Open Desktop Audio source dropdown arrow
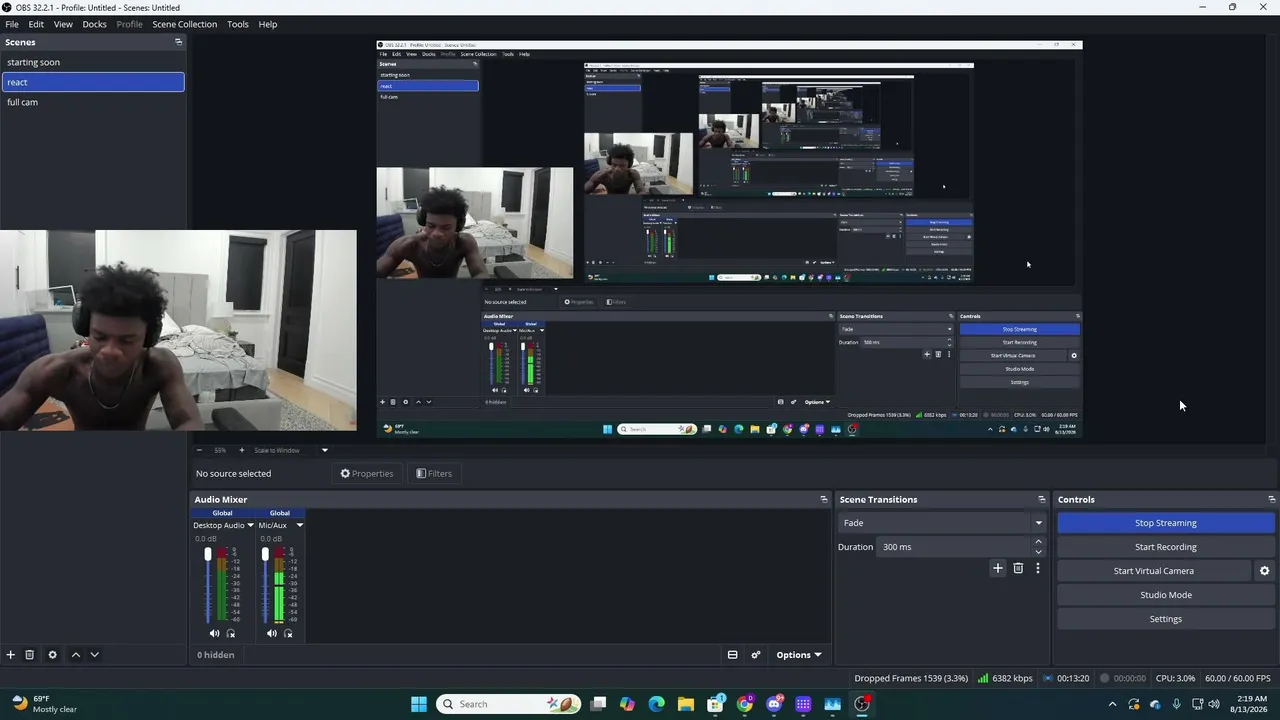 (x=250, y=525)
